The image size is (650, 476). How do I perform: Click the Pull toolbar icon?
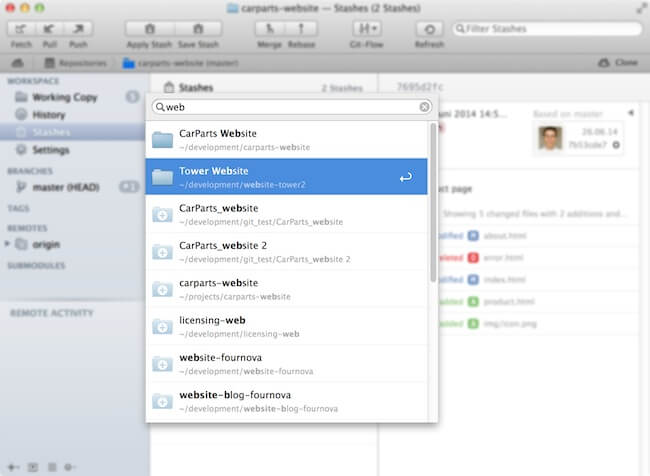pos(49,29)
